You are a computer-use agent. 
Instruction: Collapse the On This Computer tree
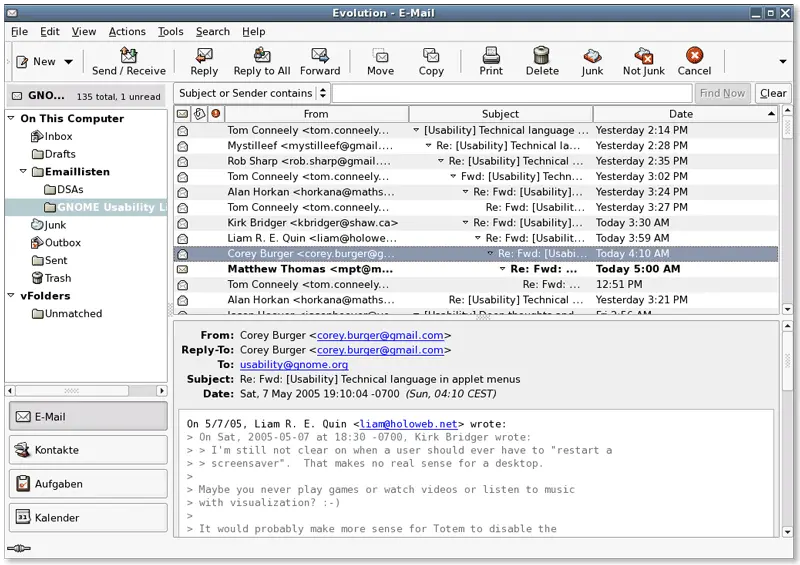pos(11,118)
